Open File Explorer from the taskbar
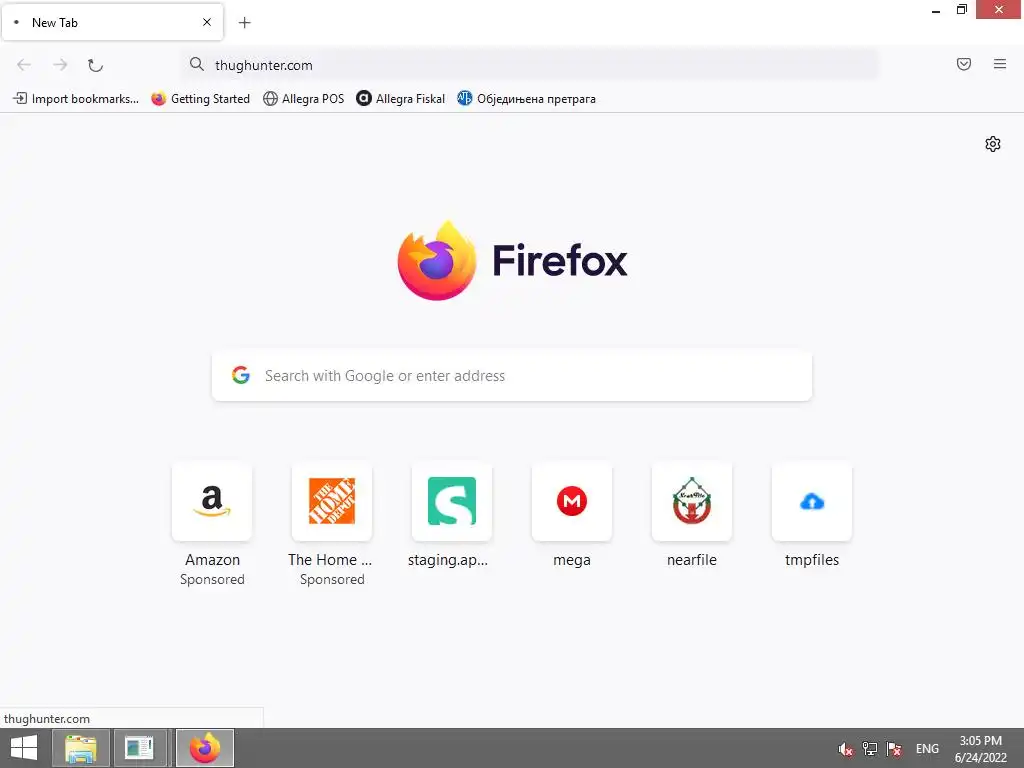The image size is (1024, 768). point(80,748)
